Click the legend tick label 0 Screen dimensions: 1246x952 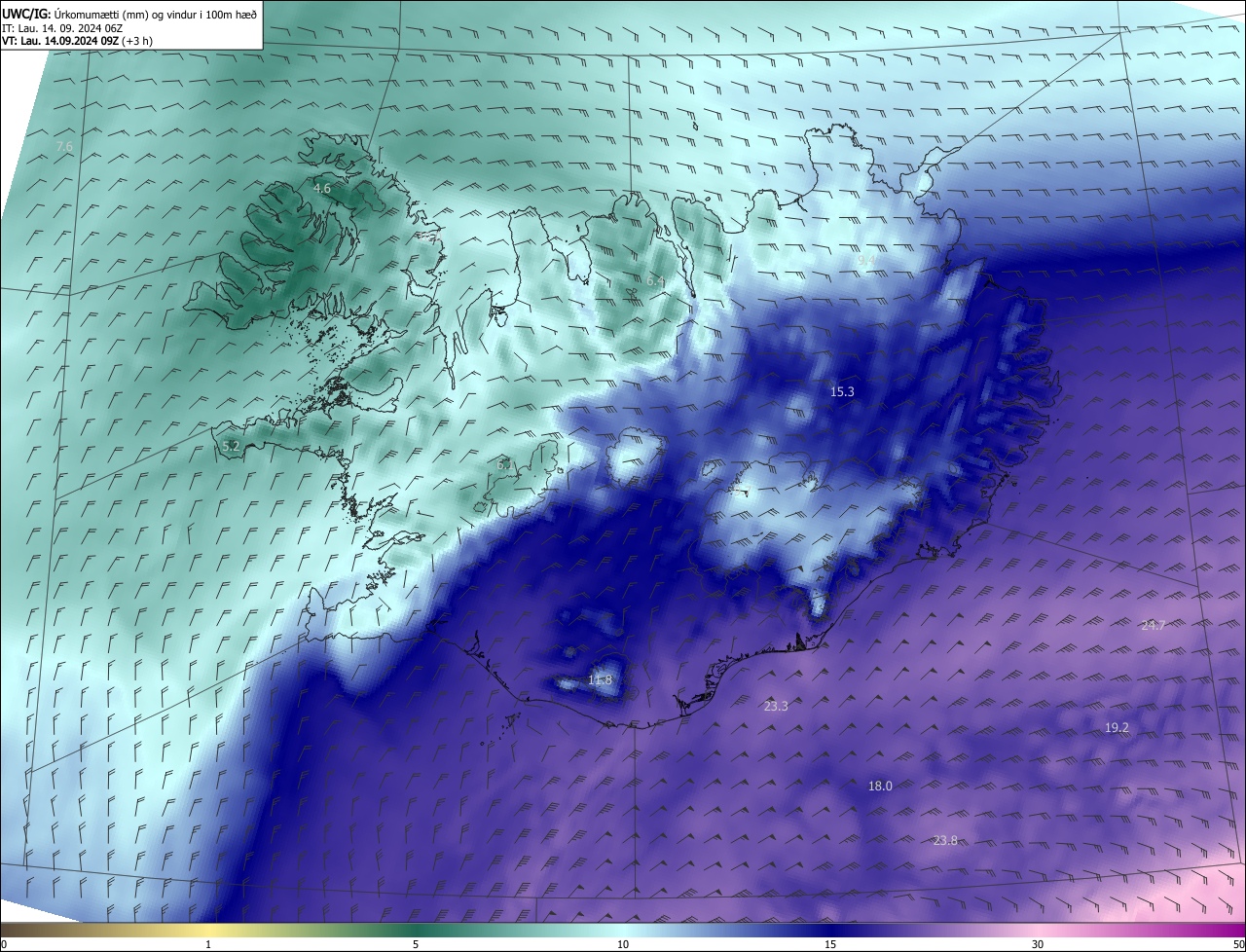4,944
